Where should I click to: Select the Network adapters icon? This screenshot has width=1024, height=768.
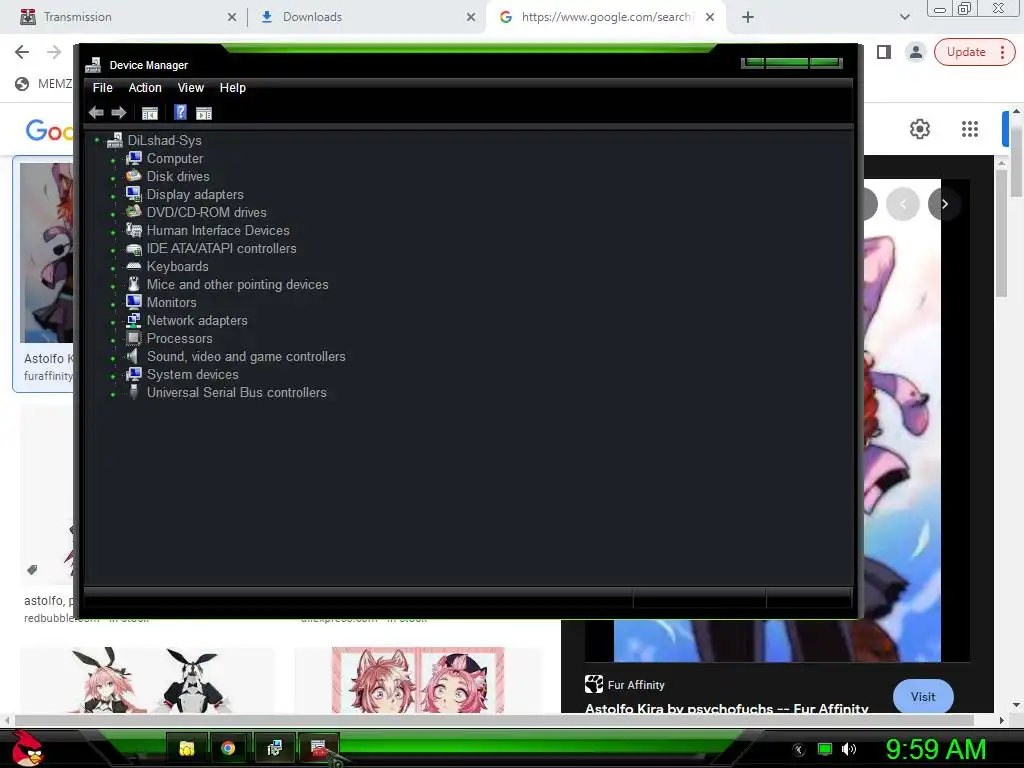(x=134, y=320)
